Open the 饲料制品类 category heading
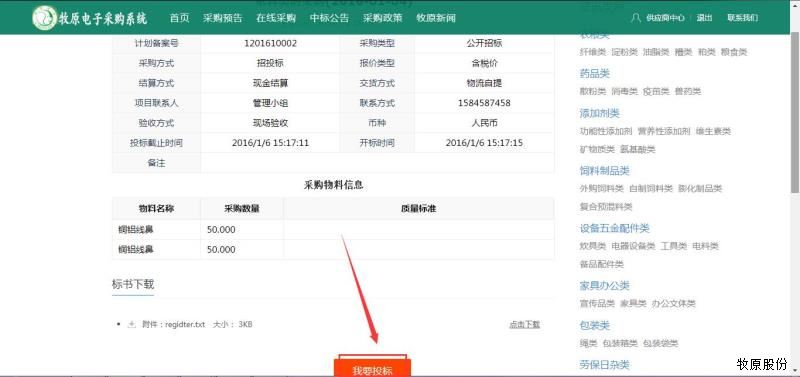Image resolution: width=800 pixels, height=377 pixels. coord(605,171)
